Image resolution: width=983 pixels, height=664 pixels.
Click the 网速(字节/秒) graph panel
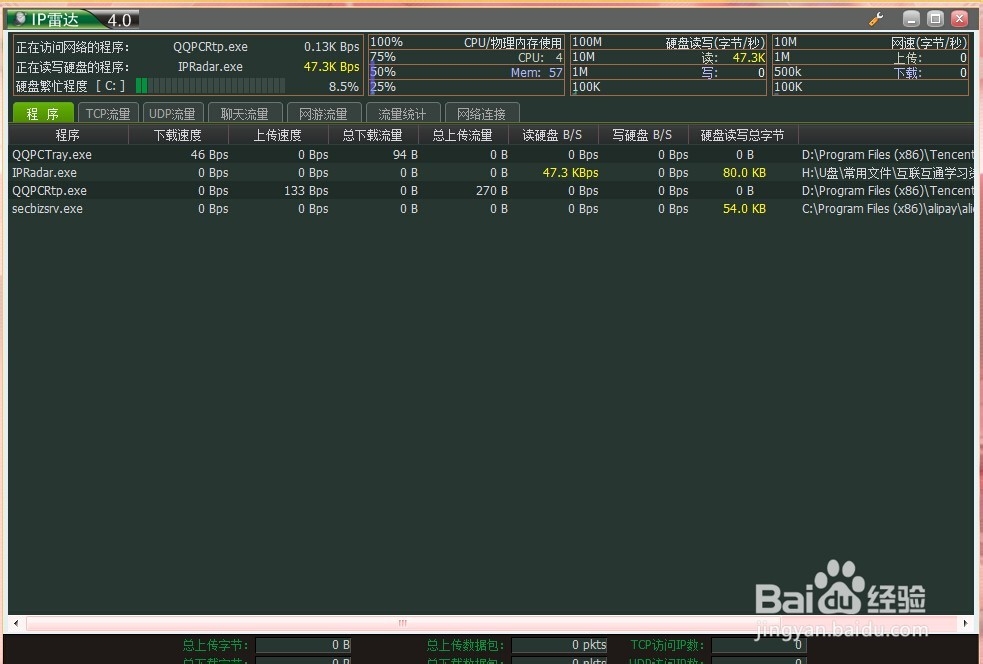click(871, 65)
